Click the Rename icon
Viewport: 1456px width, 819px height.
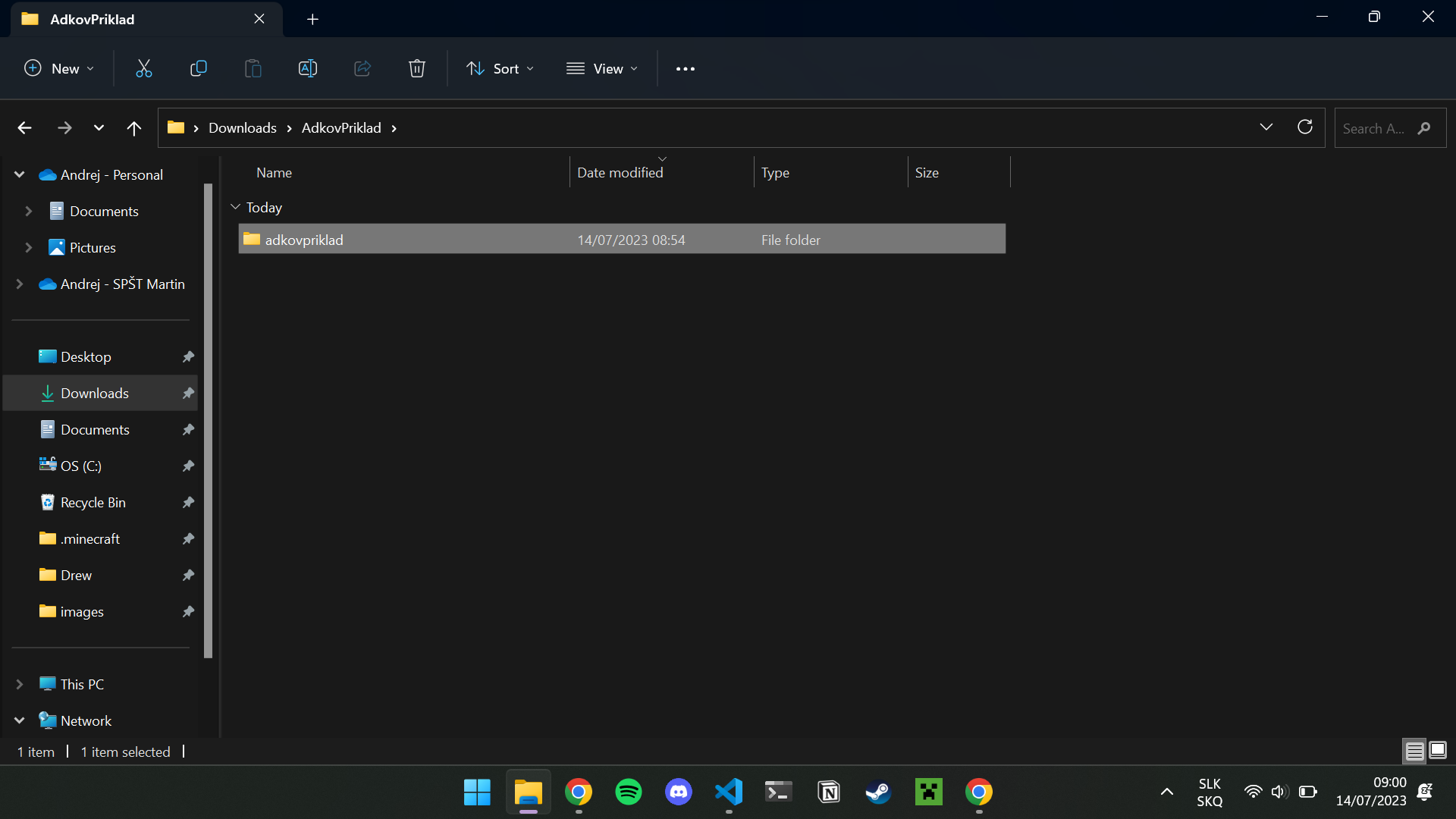[x=307, y=68]
